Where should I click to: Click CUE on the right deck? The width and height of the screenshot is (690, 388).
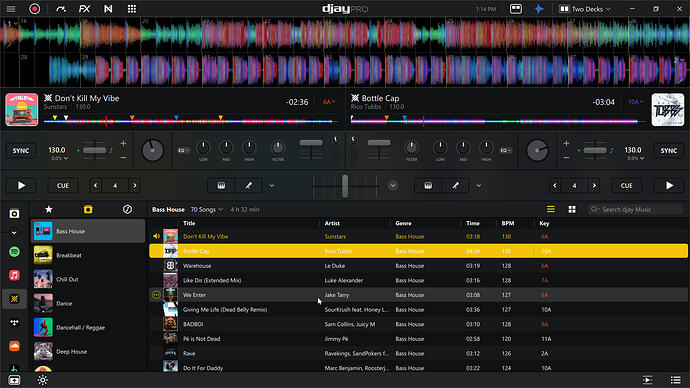coord(626,186)
